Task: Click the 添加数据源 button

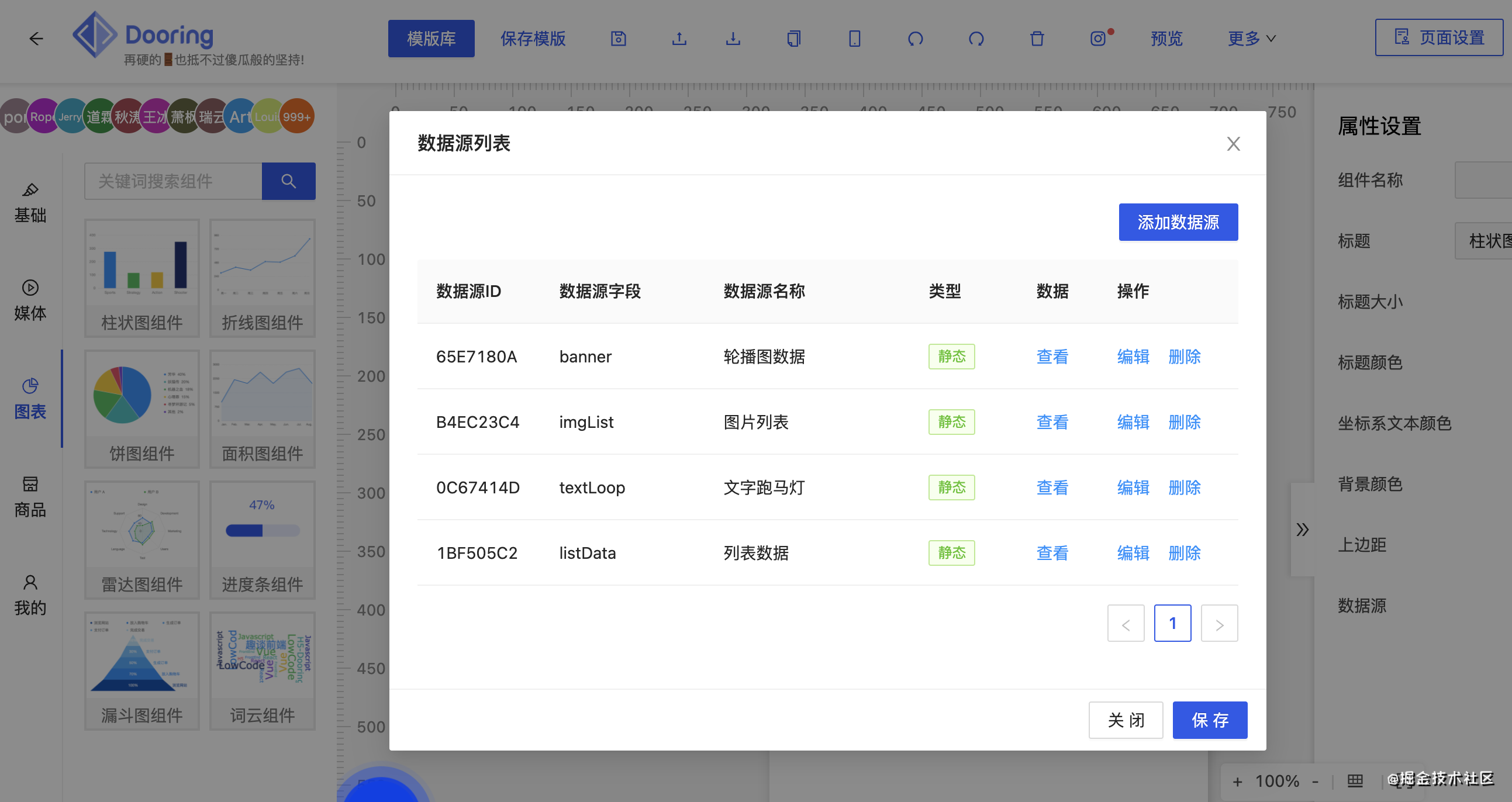Action: tap(1178, 222)
